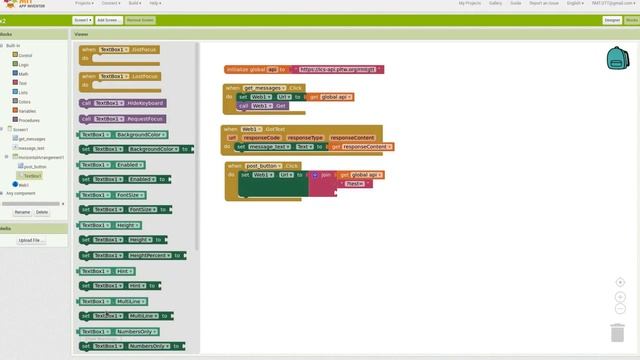The image size is (640, 360).
Task: Click the call Web1.Get block
Action: (263, 106)
